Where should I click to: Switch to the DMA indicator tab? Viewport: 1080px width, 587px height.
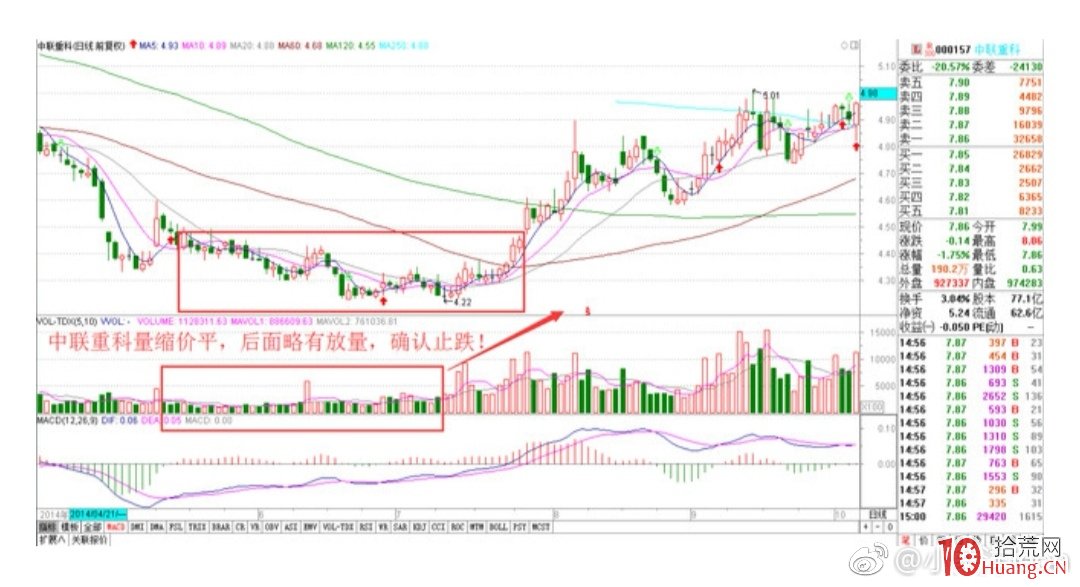point(157,527)
